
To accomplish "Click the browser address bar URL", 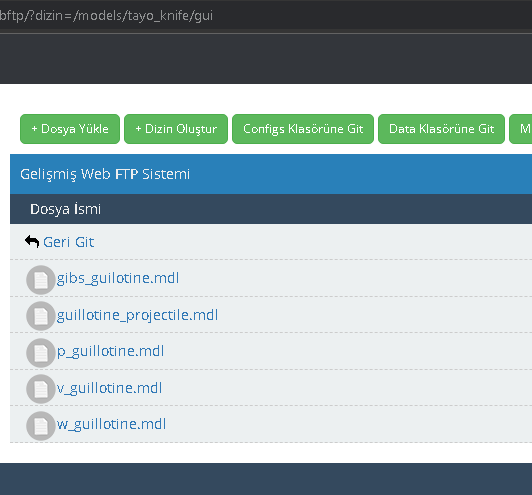I will [x=107, y=16].
